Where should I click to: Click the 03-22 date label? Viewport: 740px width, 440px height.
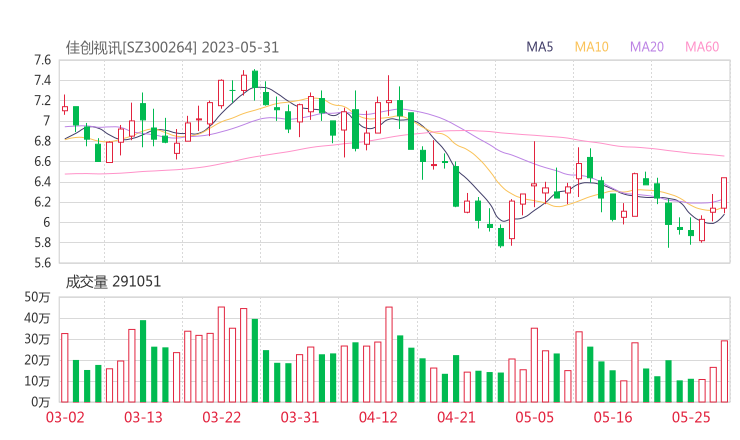coord(222,417)
